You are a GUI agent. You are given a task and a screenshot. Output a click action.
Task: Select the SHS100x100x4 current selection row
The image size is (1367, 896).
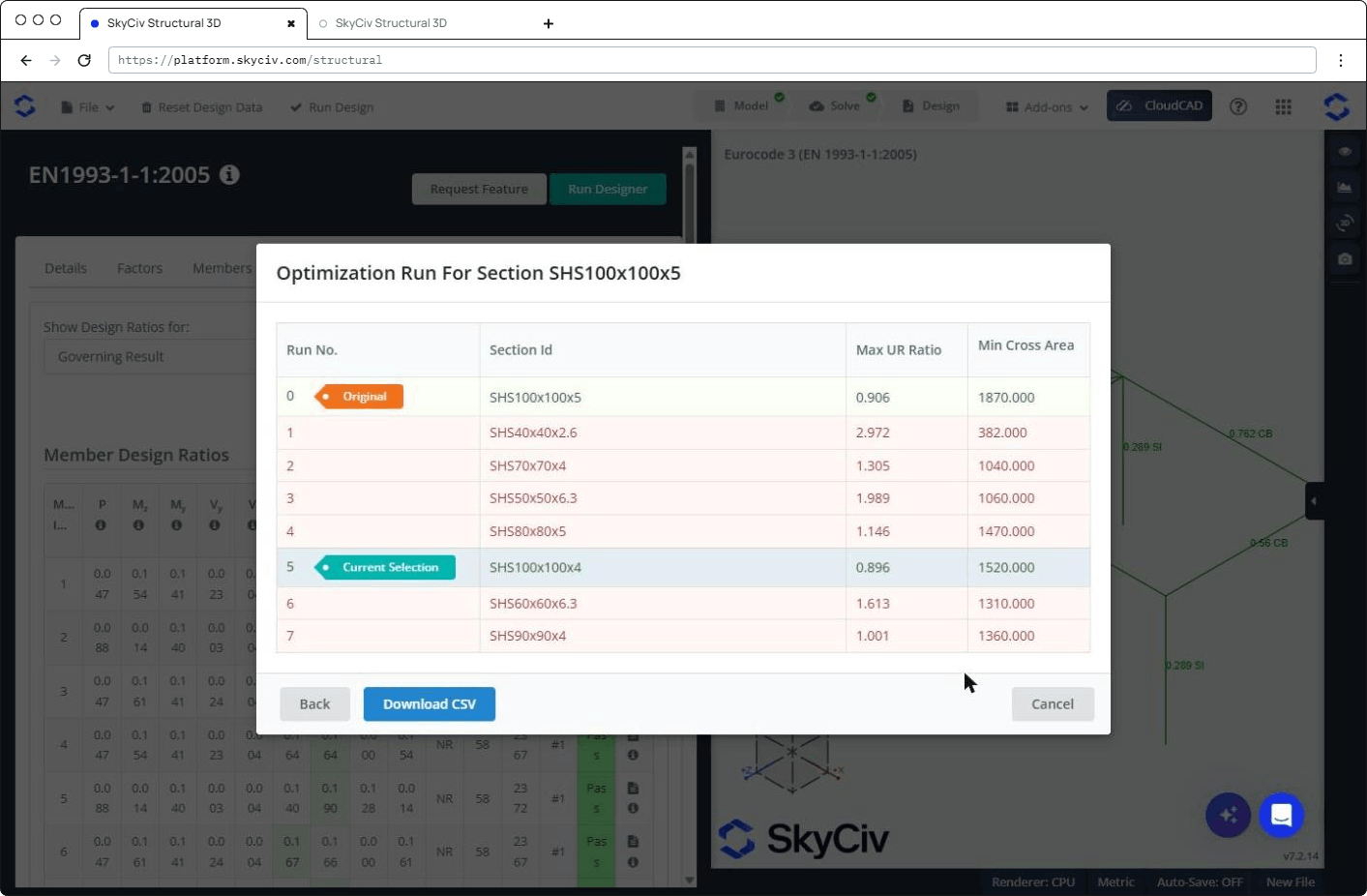coord(683,568)
